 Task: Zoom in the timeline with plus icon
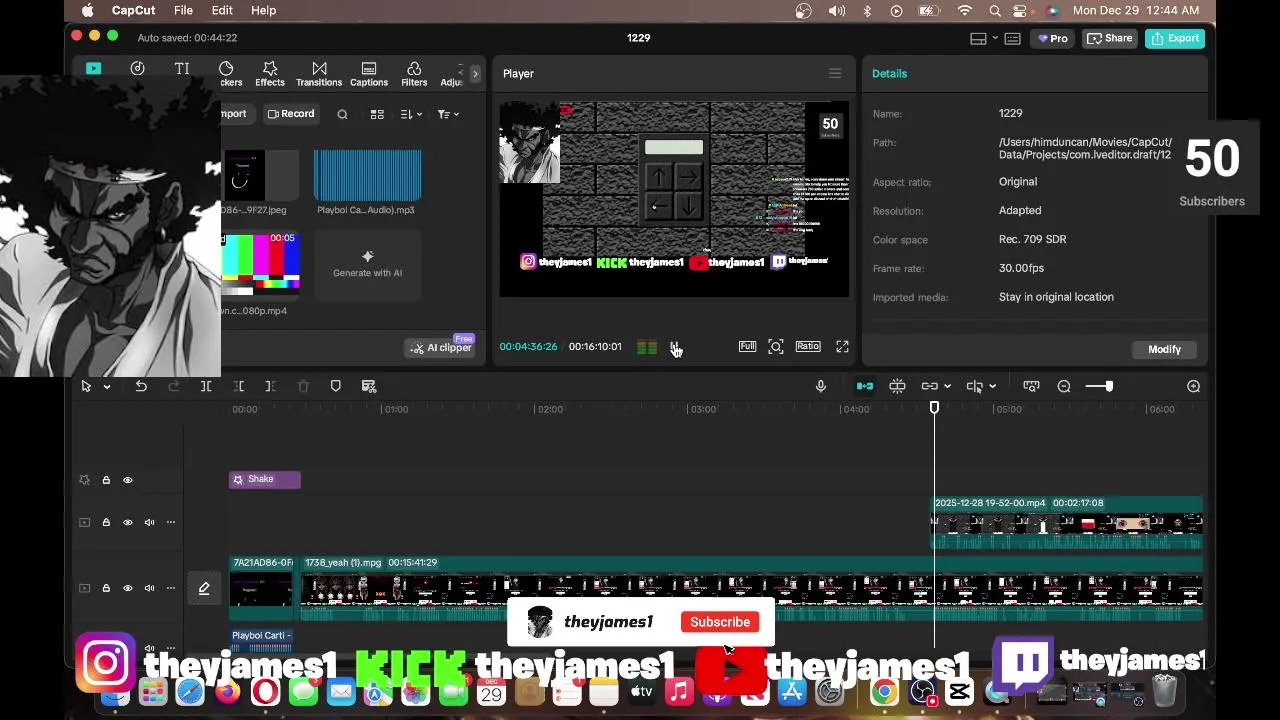pos(1193,386)
